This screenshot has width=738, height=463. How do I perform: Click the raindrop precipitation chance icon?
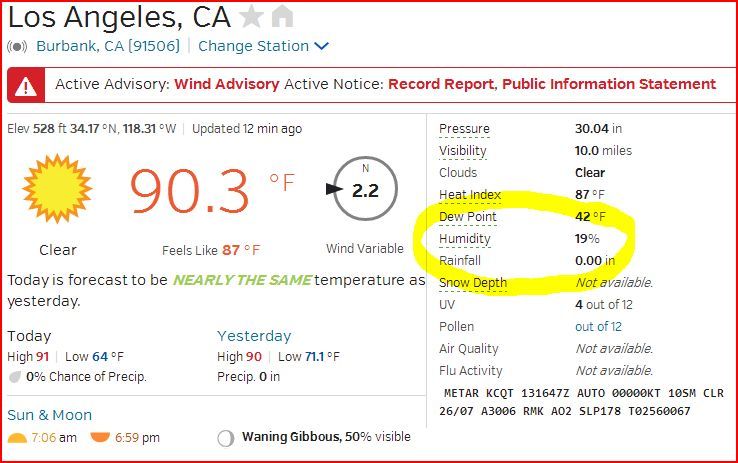pos(15,377)
